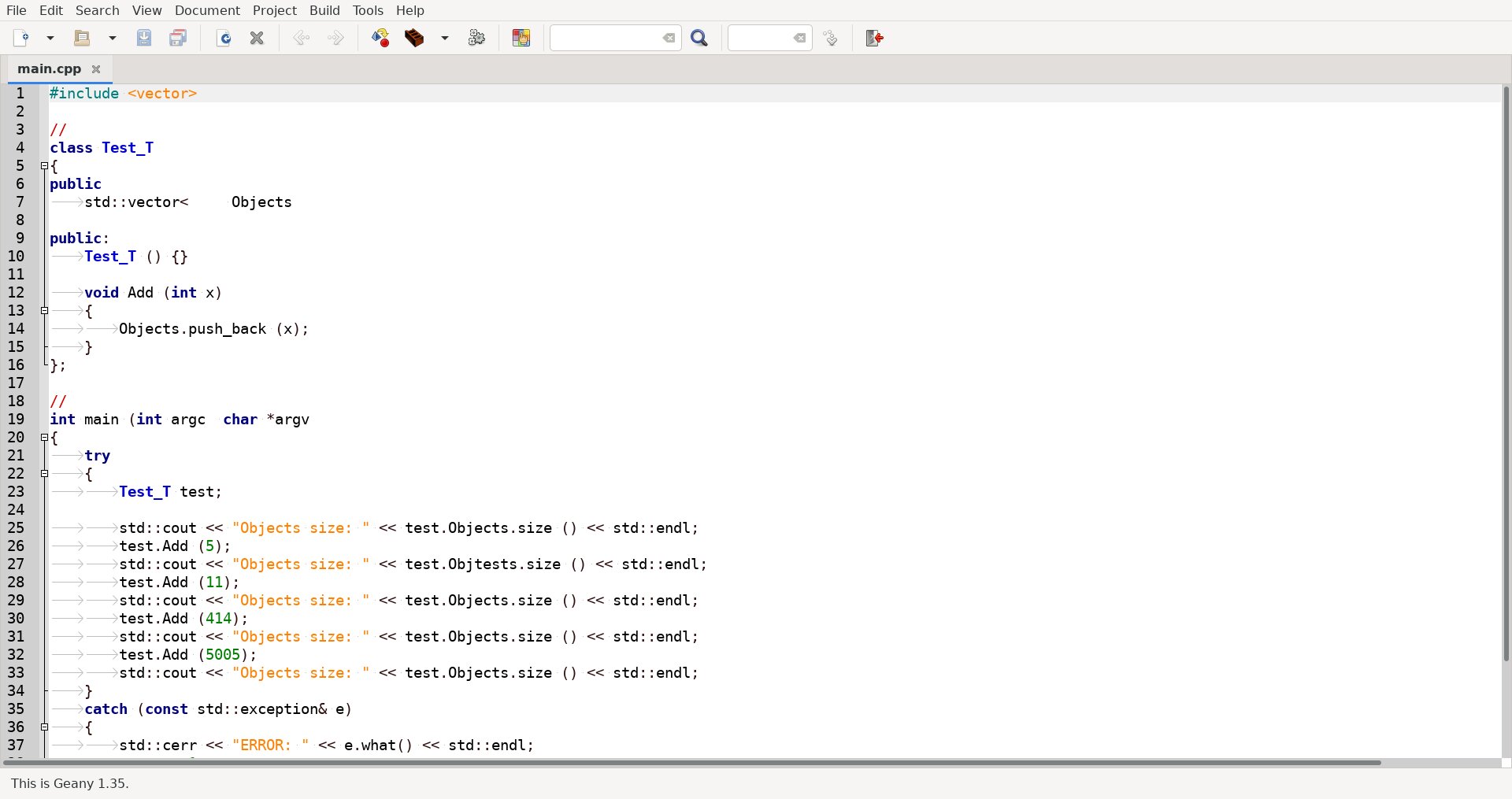Viewport: 1512px width, 799px height.
Task: Switch to the main.cpp tab
Action: pos(49,69)
